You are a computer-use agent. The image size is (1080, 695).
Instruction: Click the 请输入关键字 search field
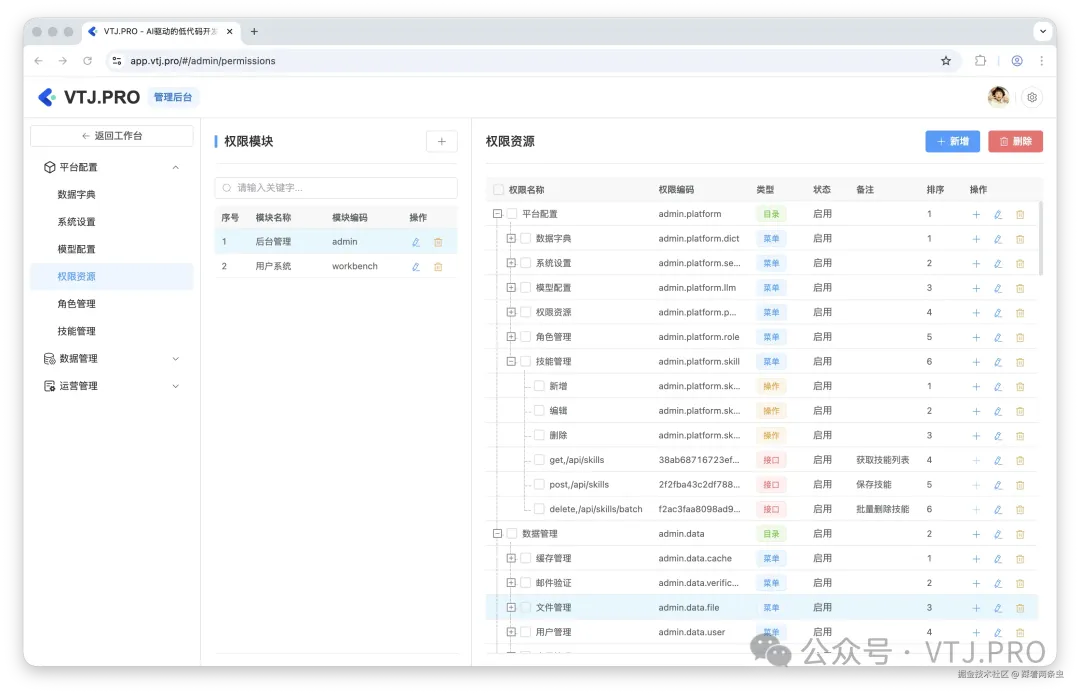click(335, 187)
